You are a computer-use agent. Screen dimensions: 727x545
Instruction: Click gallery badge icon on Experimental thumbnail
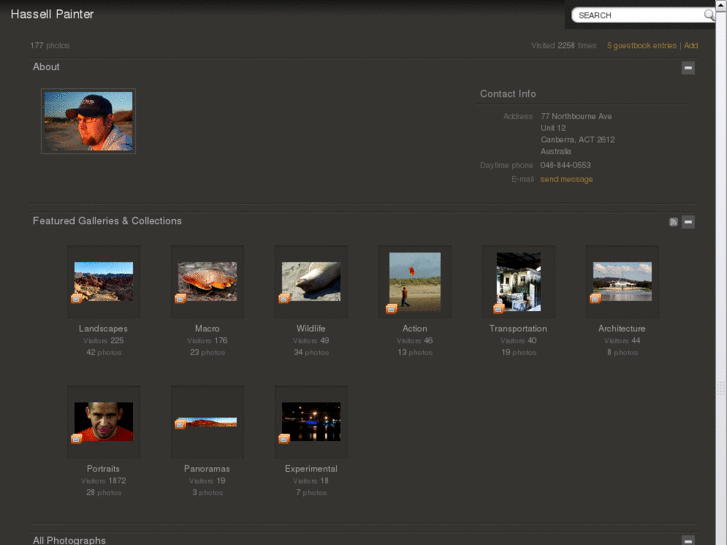point(284,439)
